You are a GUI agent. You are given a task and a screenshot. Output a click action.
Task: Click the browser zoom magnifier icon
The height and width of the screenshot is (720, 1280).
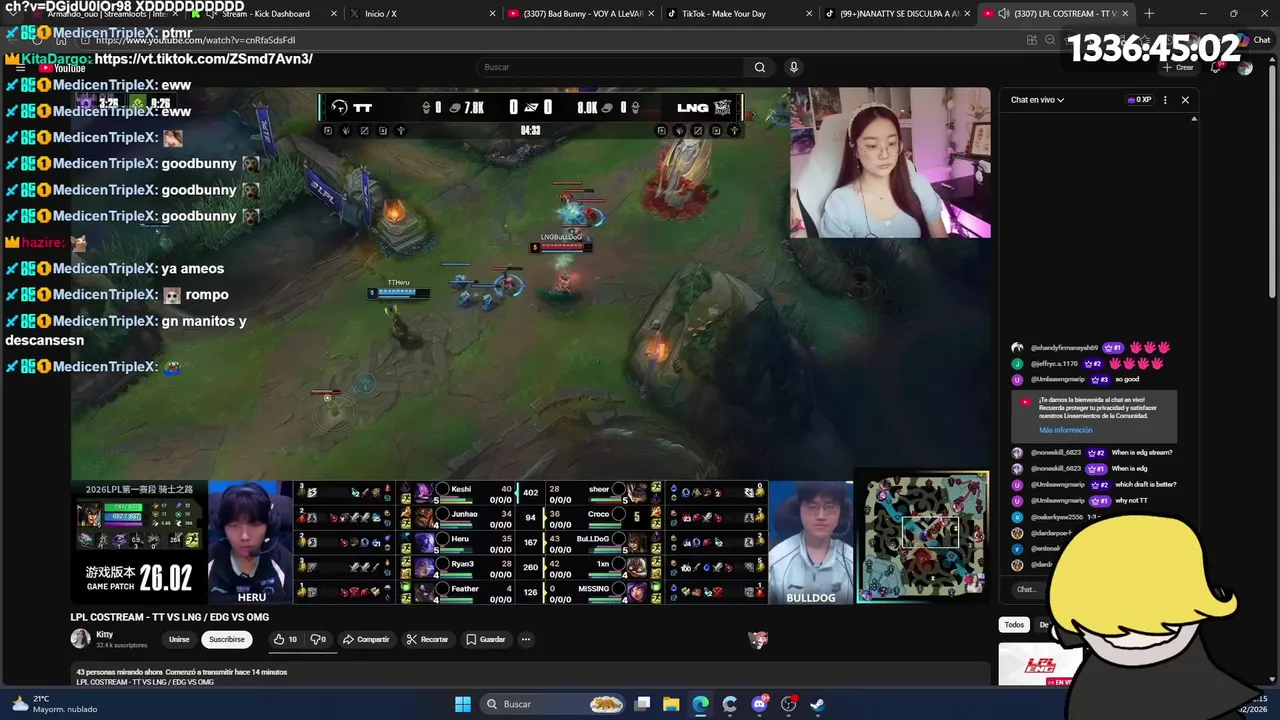tap(1050, 40)
